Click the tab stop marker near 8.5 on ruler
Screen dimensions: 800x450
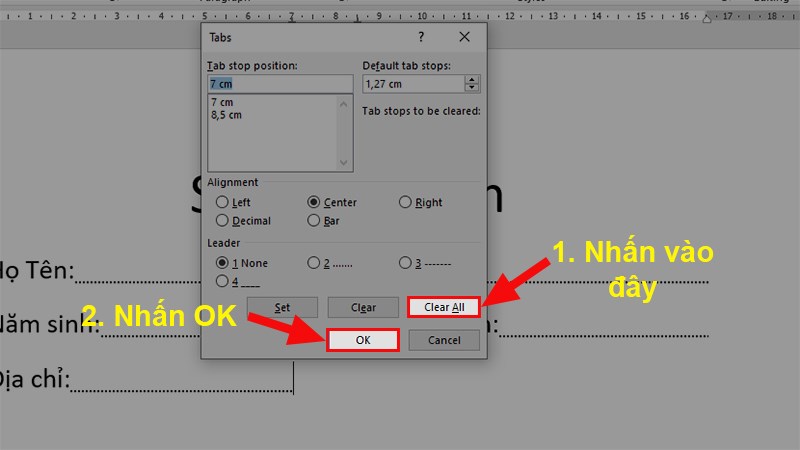point(357,19)
